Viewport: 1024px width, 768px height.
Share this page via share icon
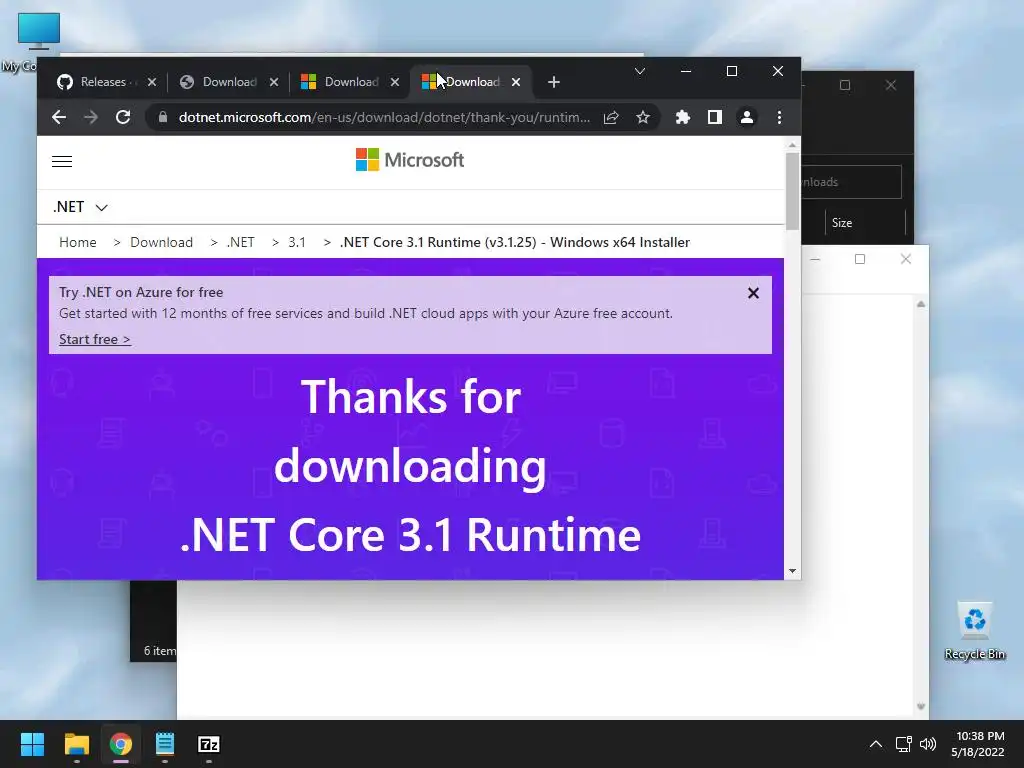[611, 118]
